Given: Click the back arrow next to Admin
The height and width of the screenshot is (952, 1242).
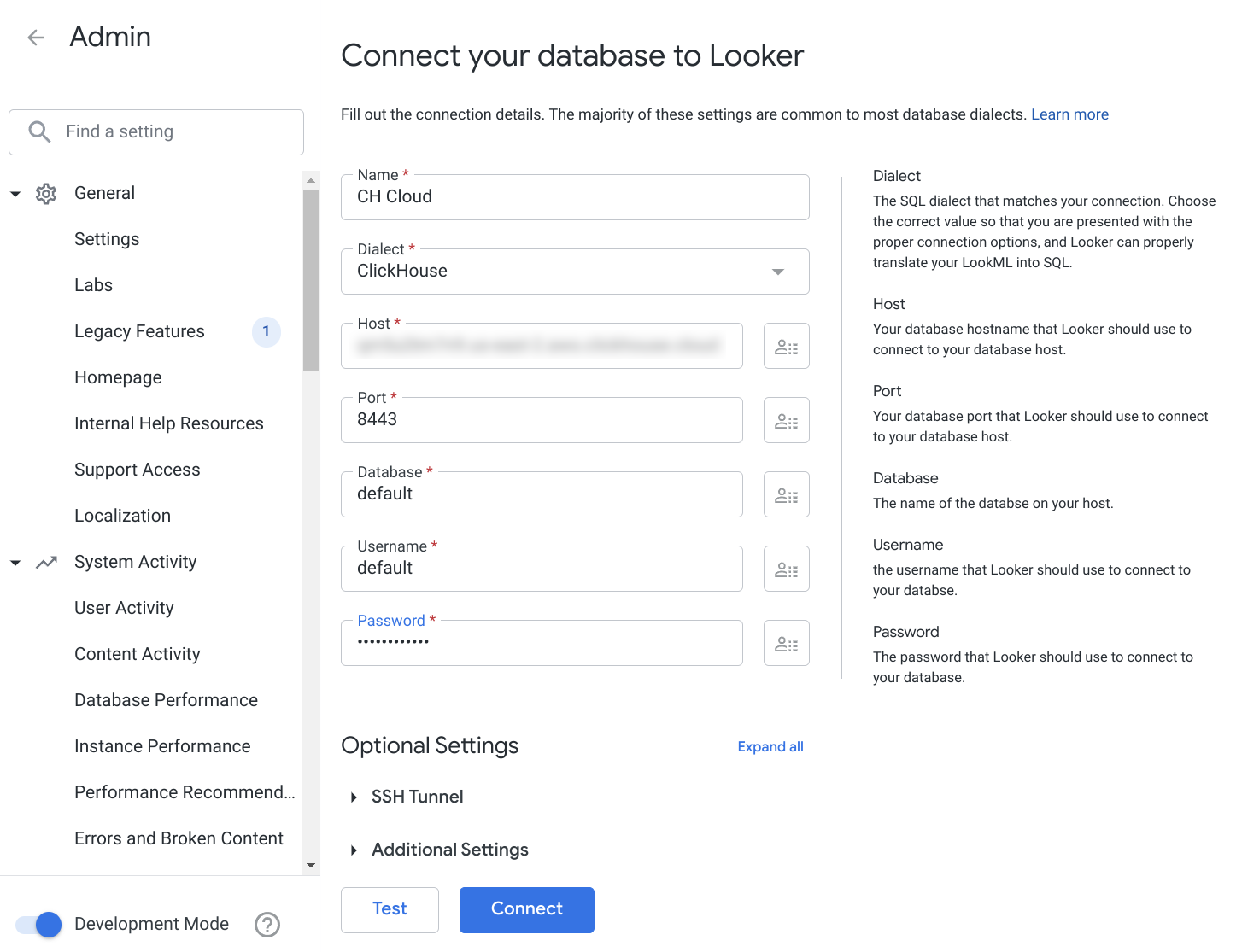Looking at the screenshot, I should (35, 37).
